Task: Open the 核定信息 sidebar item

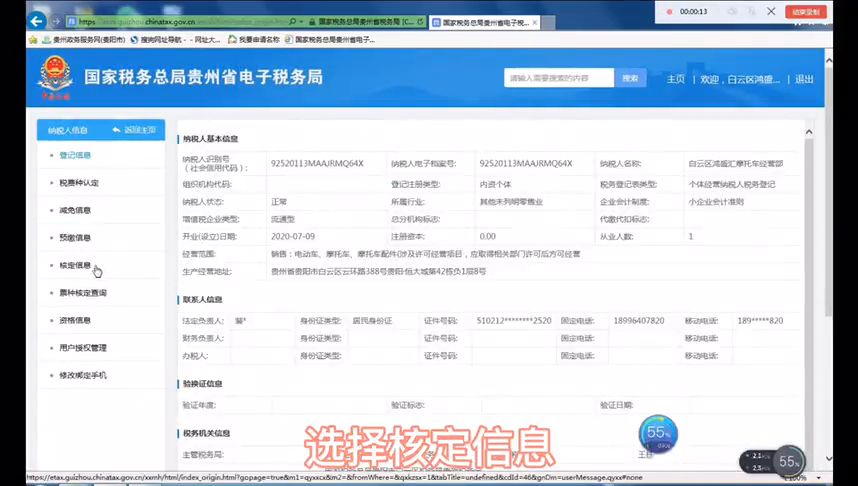Action: click(x=75, y=265)
